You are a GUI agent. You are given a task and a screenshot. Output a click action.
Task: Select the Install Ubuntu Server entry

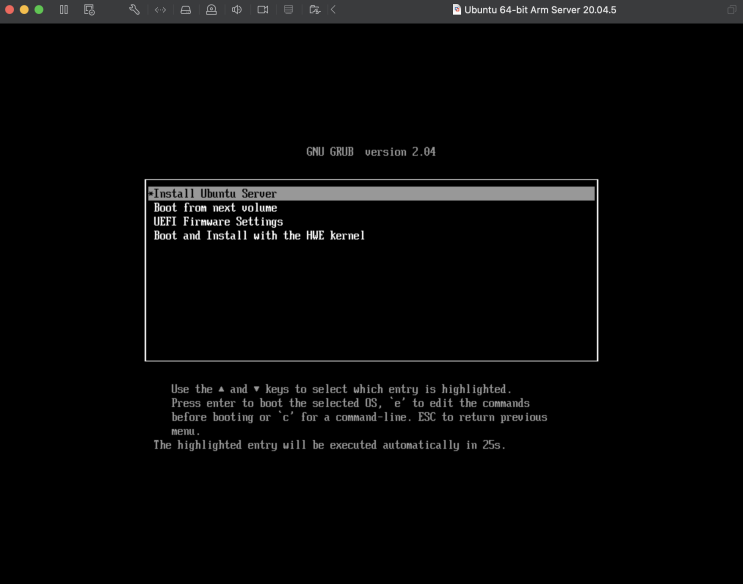(x=372, y=193)
